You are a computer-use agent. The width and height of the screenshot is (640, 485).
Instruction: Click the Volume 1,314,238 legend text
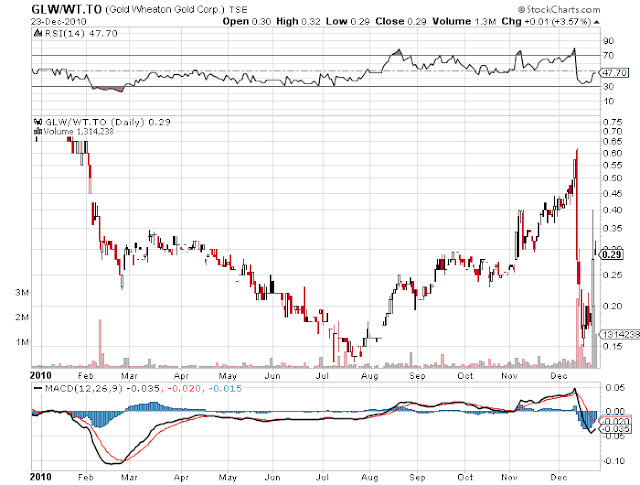pyautogui.click(x=78, y=131)
